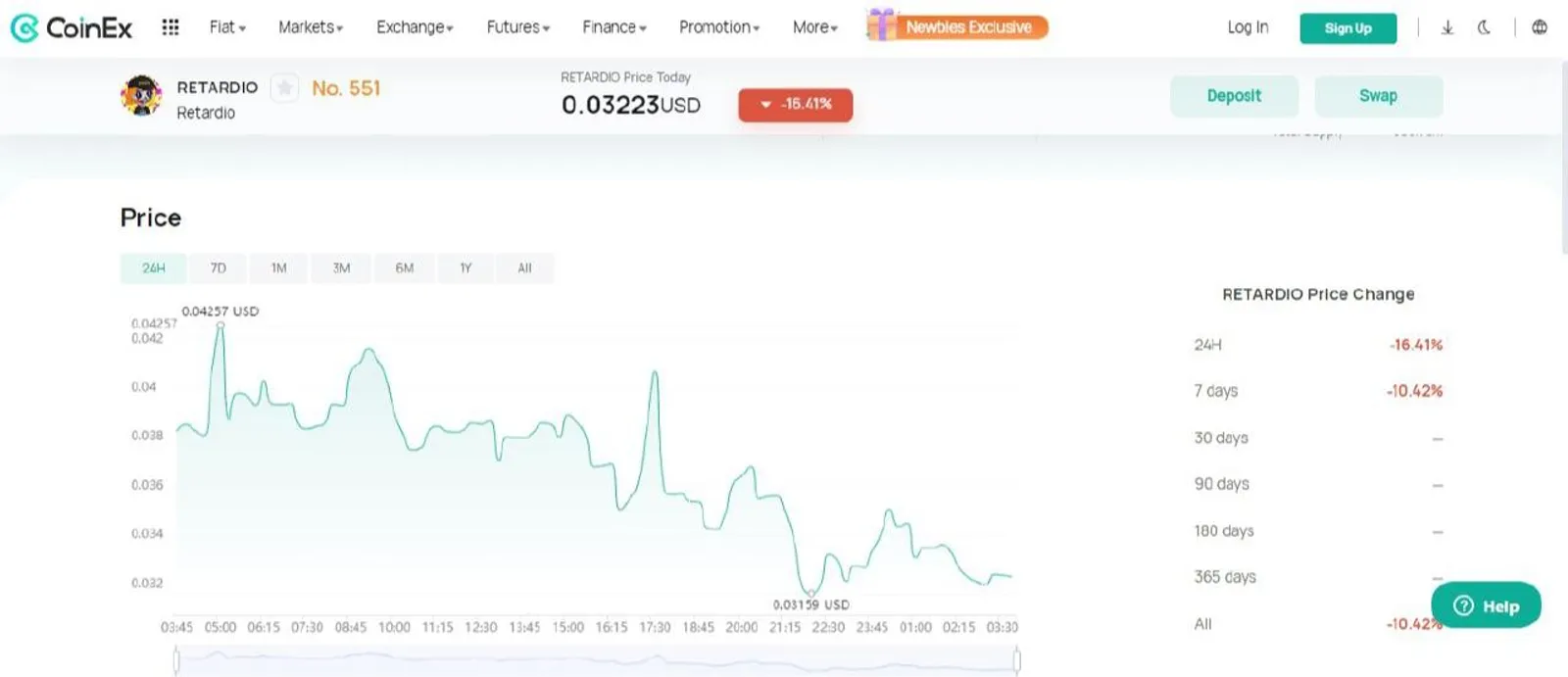Click the 17:30 time axis label
Image resolution: width=1568 pixels, height=677 pixels.
tap(655, 627)
